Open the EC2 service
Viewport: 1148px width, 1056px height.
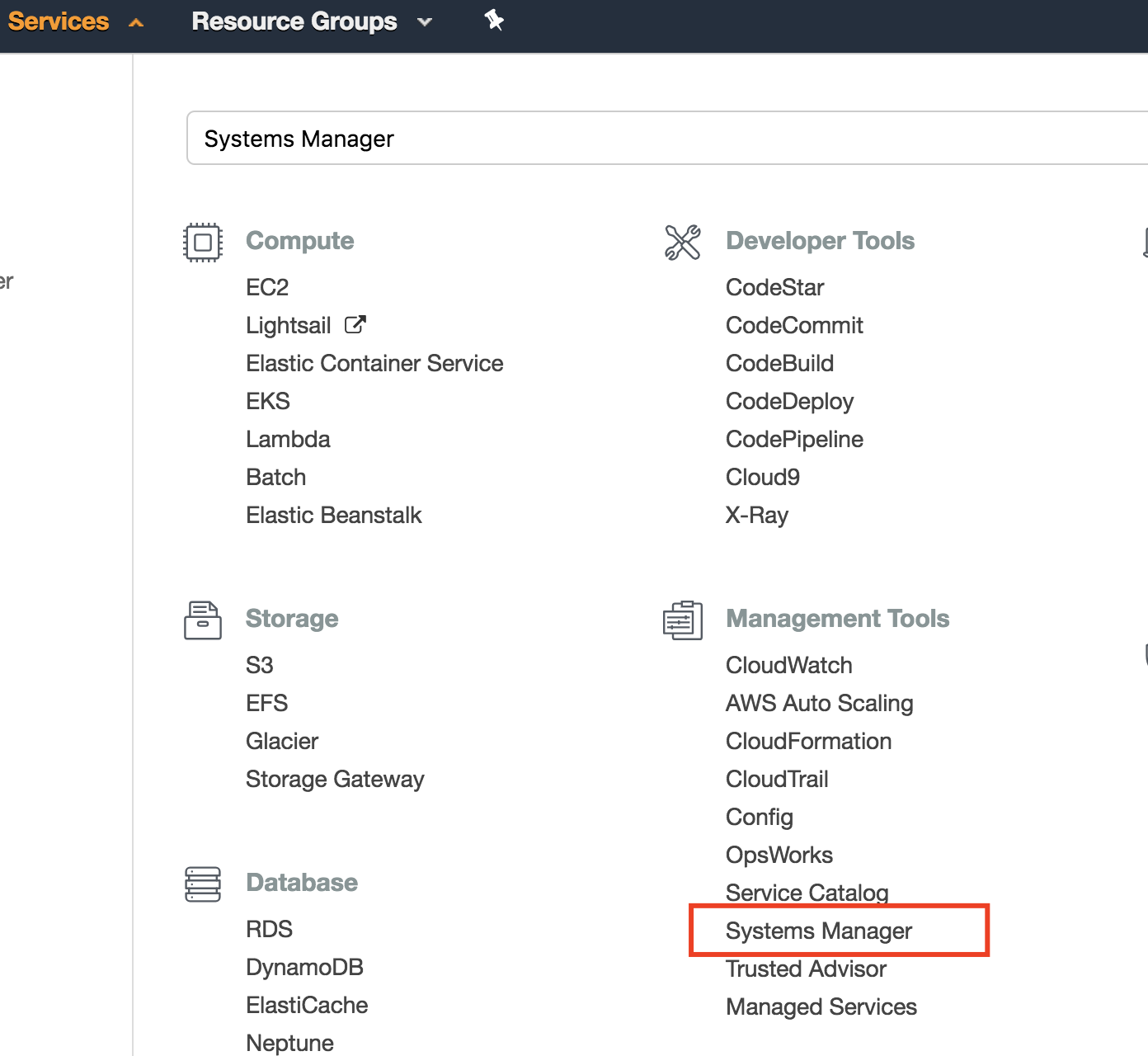pos(267,287)
